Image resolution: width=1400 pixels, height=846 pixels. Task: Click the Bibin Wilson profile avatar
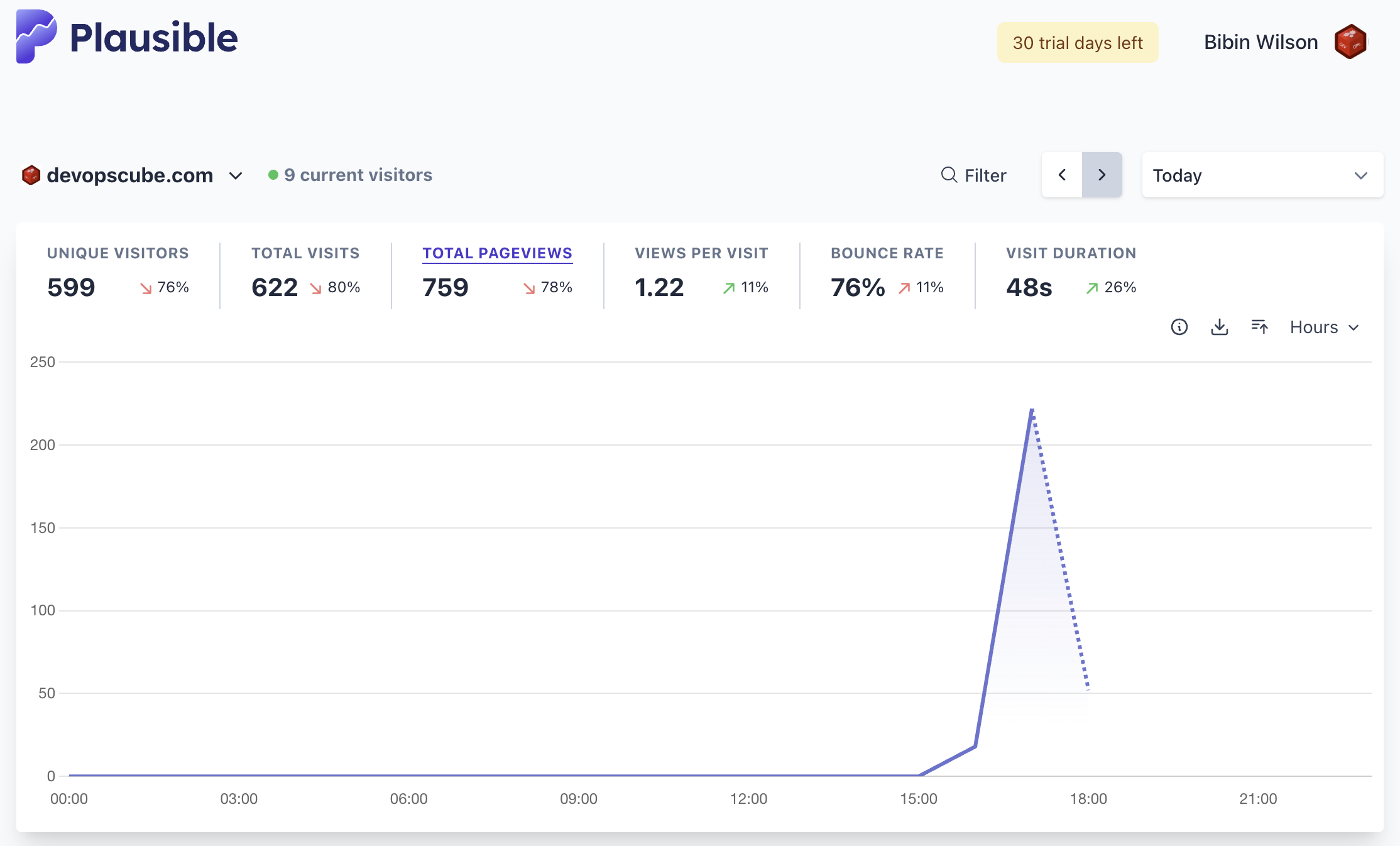coord(1350,41)
